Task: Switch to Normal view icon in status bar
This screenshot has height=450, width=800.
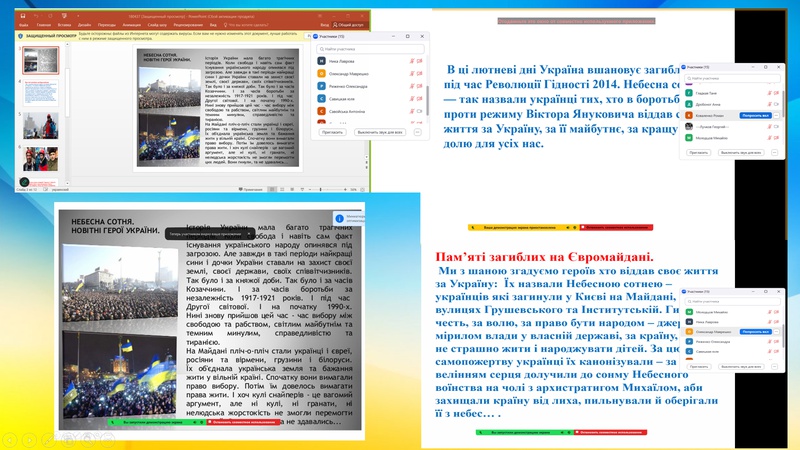Action: [272, 189]
